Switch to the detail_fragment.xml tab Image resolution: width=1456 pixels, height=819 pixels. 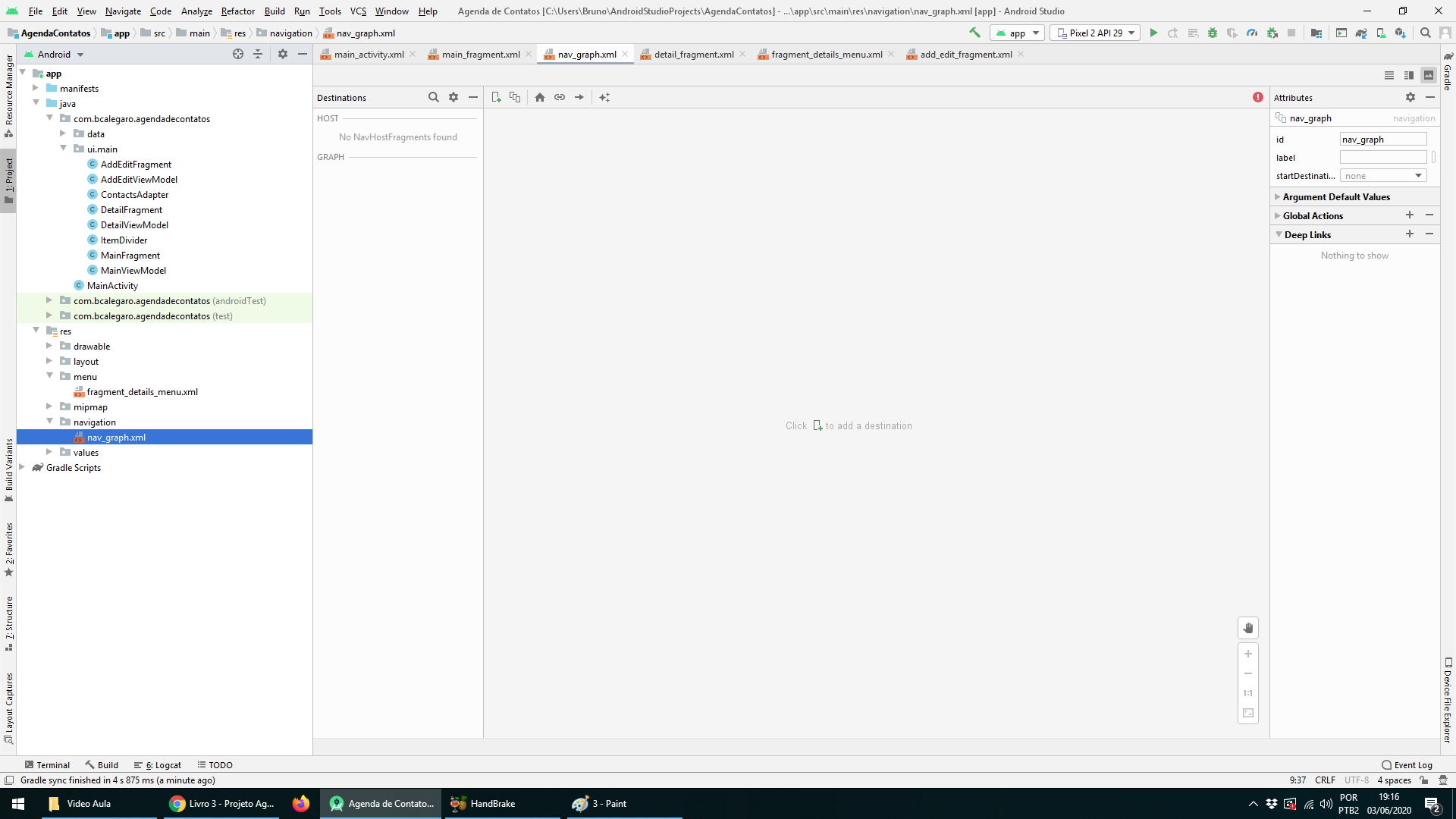pos(693,55)
